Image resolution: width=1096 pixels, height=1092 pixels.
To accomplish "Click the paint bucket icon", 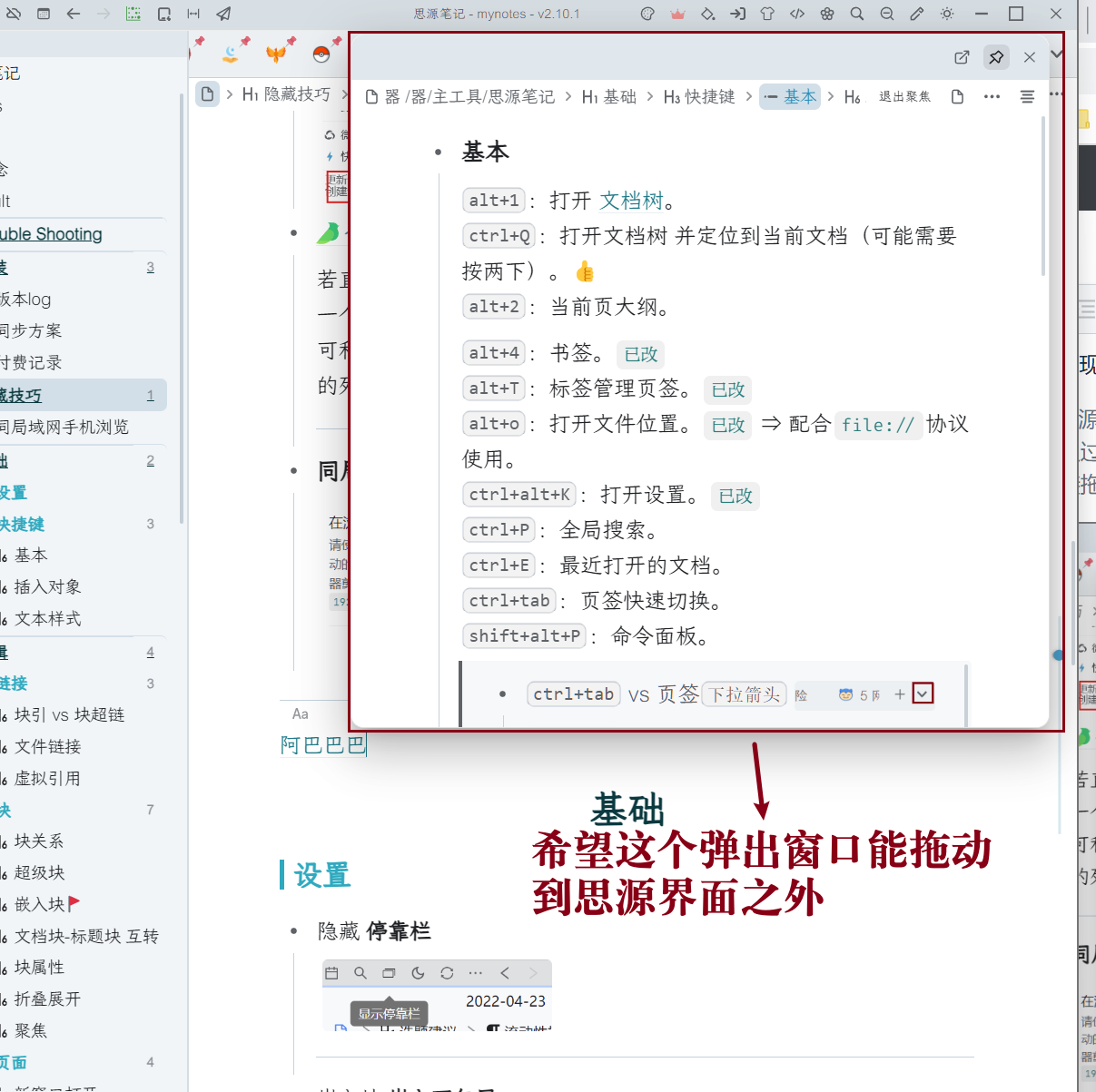I will pyautogui.click(x=707, y=14).
